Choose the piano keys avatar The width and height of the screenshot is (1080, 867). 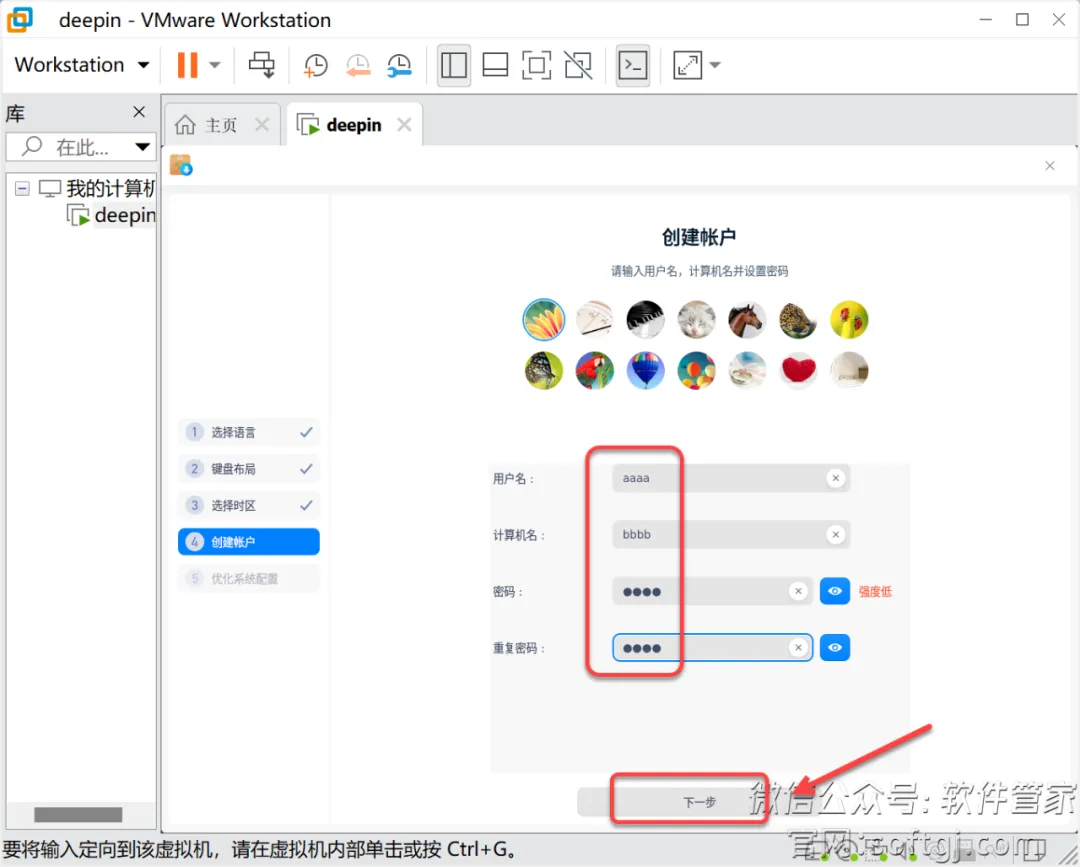click(645, 320)
